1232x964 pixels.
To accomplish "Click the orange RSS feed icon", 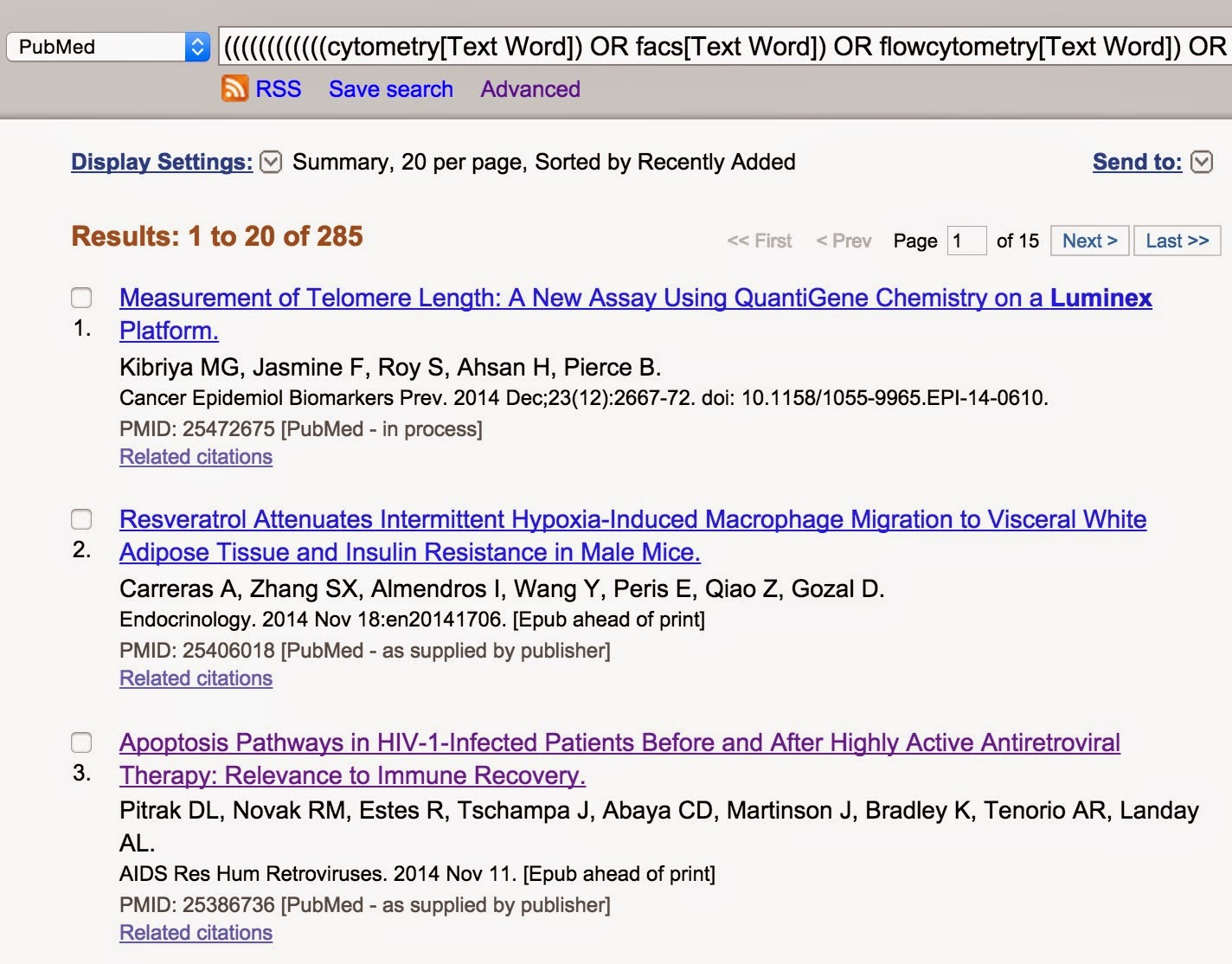I will [x=234, y=89].
